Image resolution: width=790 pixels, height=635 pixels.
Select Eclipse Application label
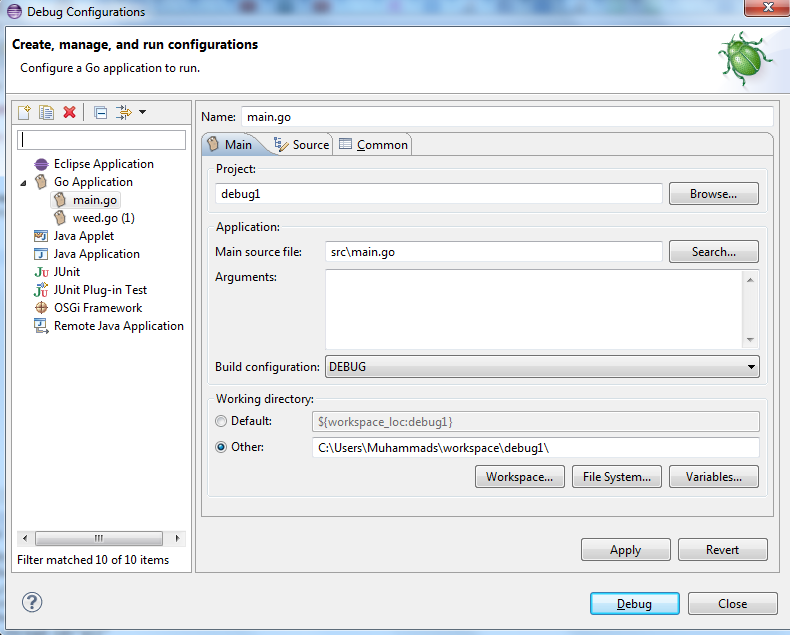[104, 164]
